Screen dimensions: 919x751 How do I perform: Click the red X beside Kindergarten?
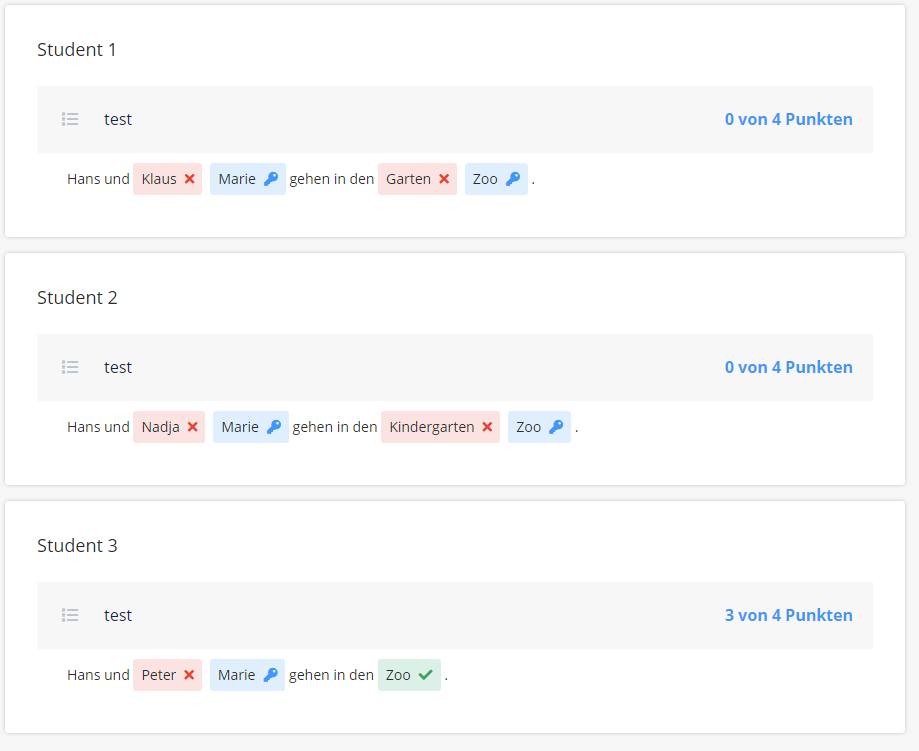[x=487, y=427]
